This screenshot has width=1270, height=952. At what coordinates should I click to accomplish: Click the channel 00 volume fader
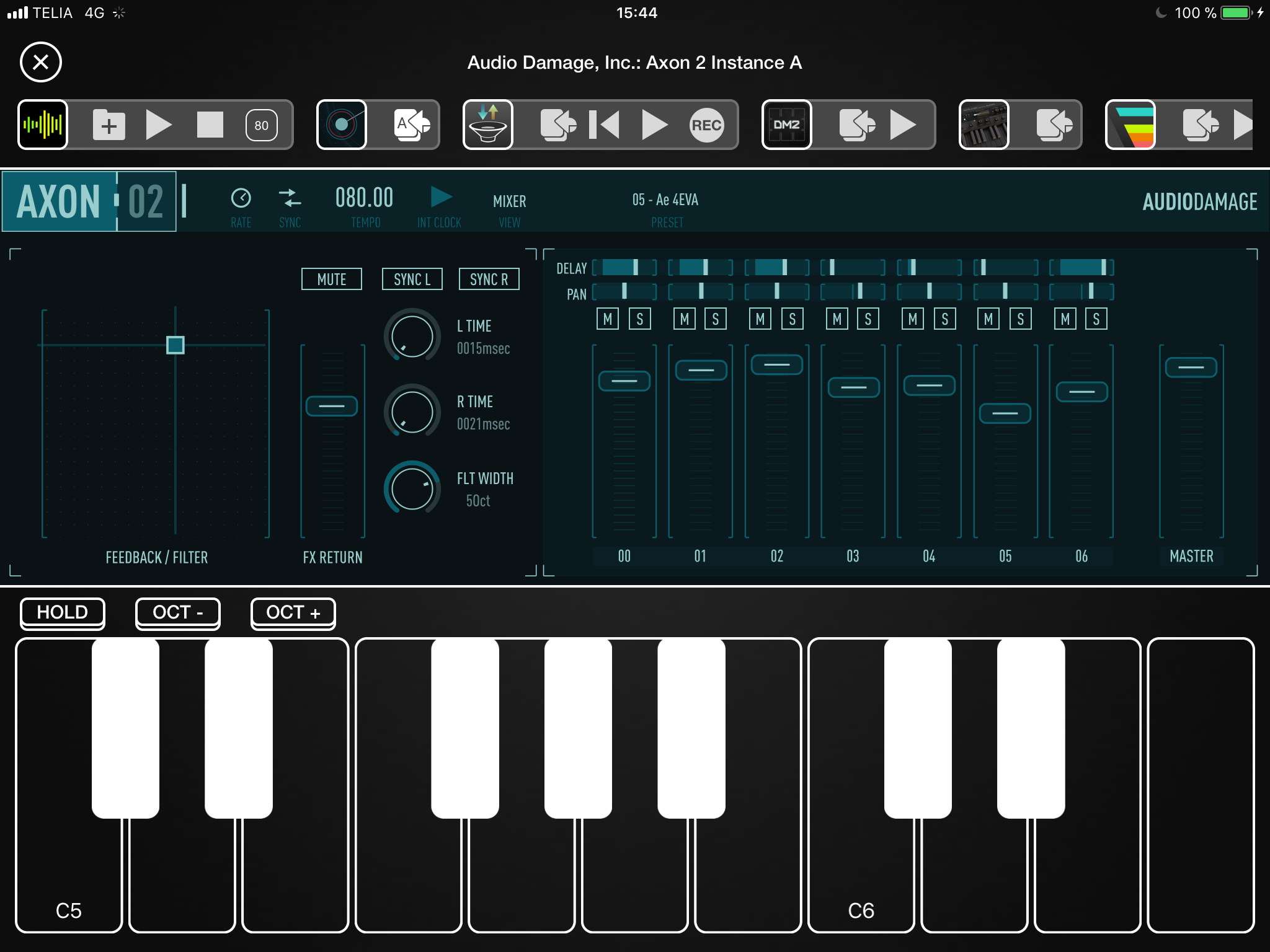624,381
